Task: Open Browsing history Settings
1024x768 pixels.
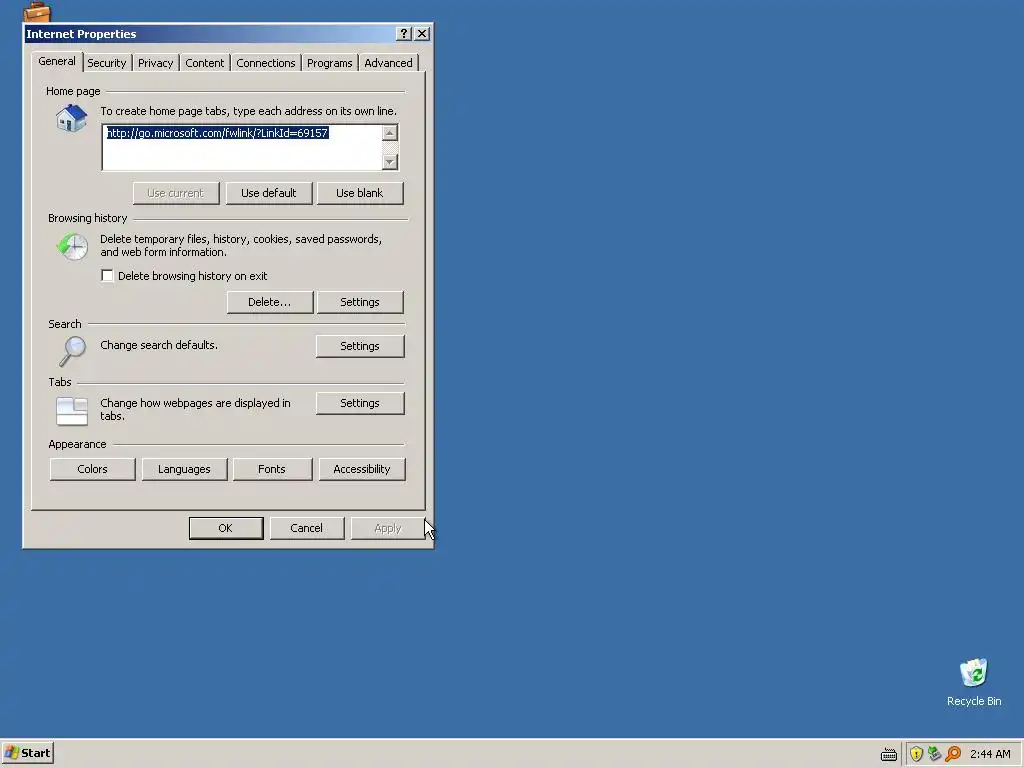Action: pos(360,302)
